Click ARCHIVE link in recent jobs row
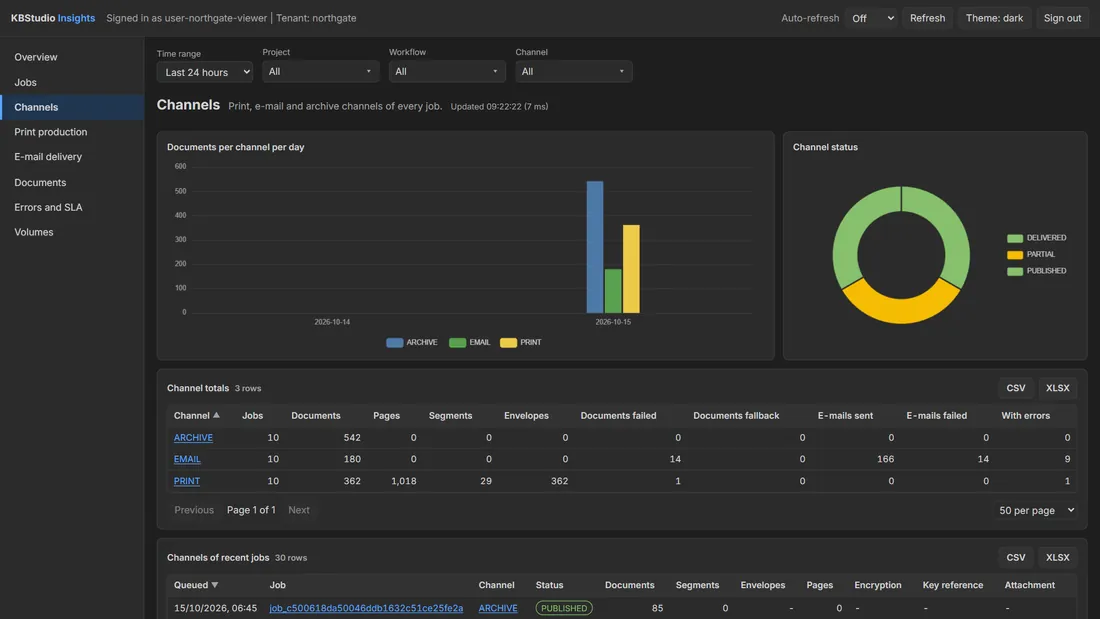Image resolution: width=1100 pixels, height=619 pixels. 498,608
